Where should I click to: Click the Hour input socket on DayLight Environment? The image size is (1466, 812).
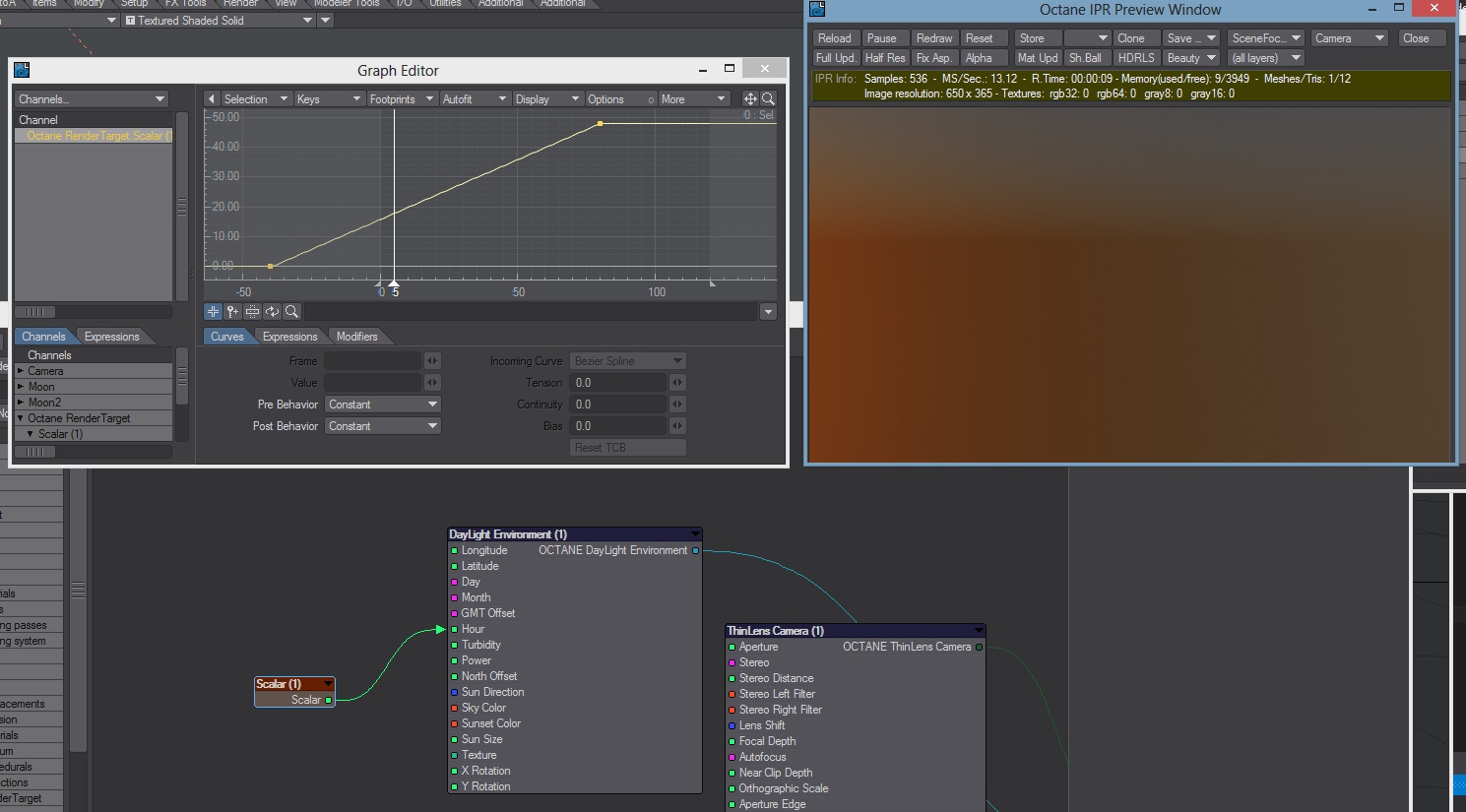[454, 629]
